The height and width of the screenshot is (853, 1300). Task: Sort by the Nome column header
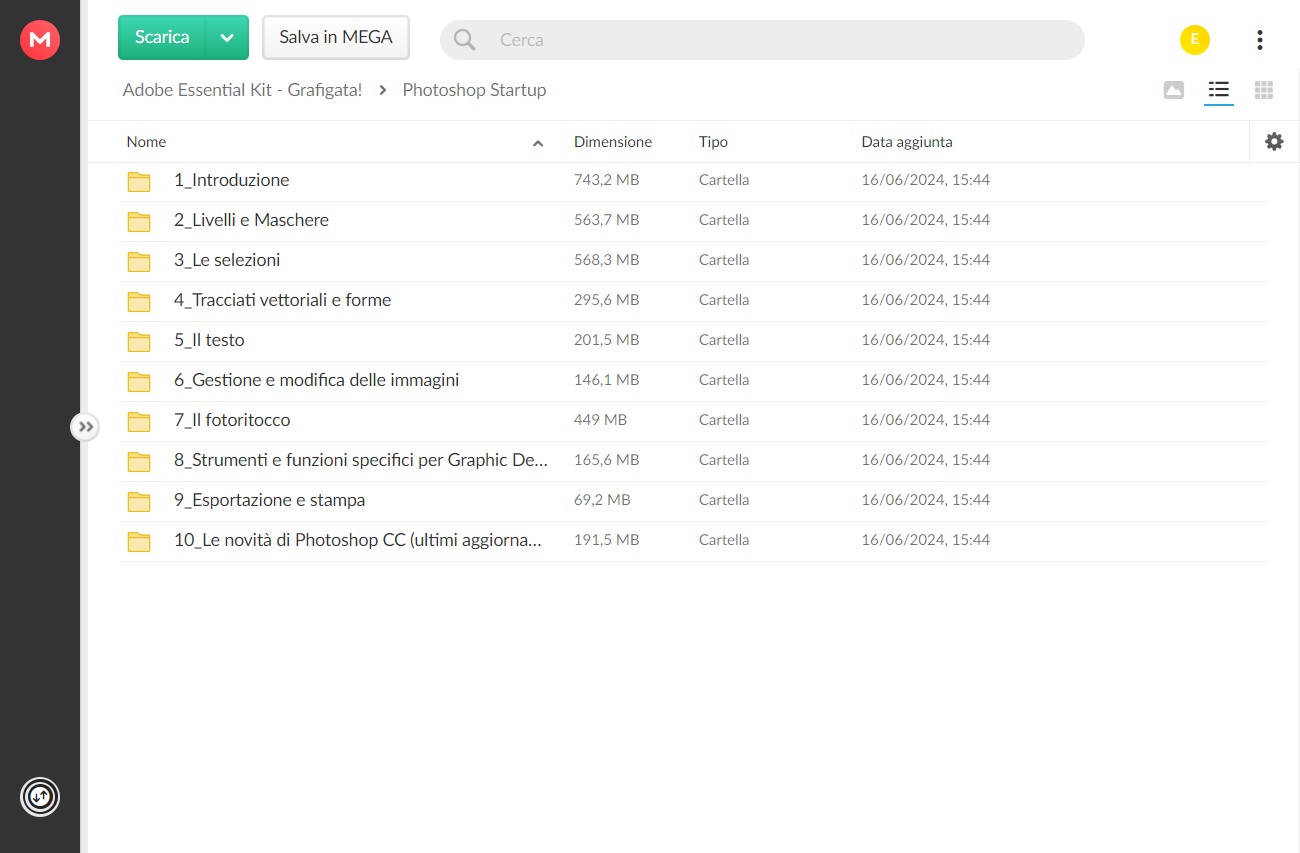(146, 142)
